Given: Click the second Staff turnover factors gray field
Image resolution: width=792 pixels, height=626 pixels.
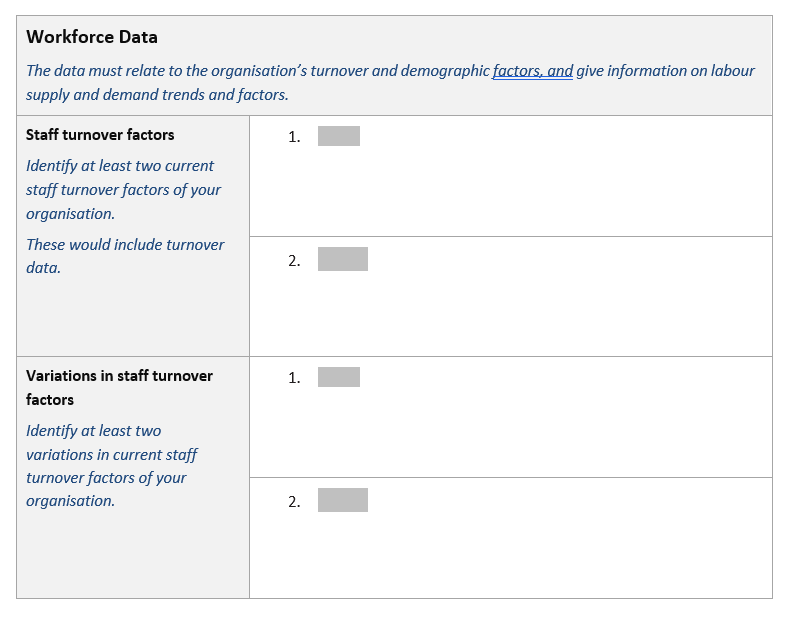Looking at the screenshot, I should [342, 259].
